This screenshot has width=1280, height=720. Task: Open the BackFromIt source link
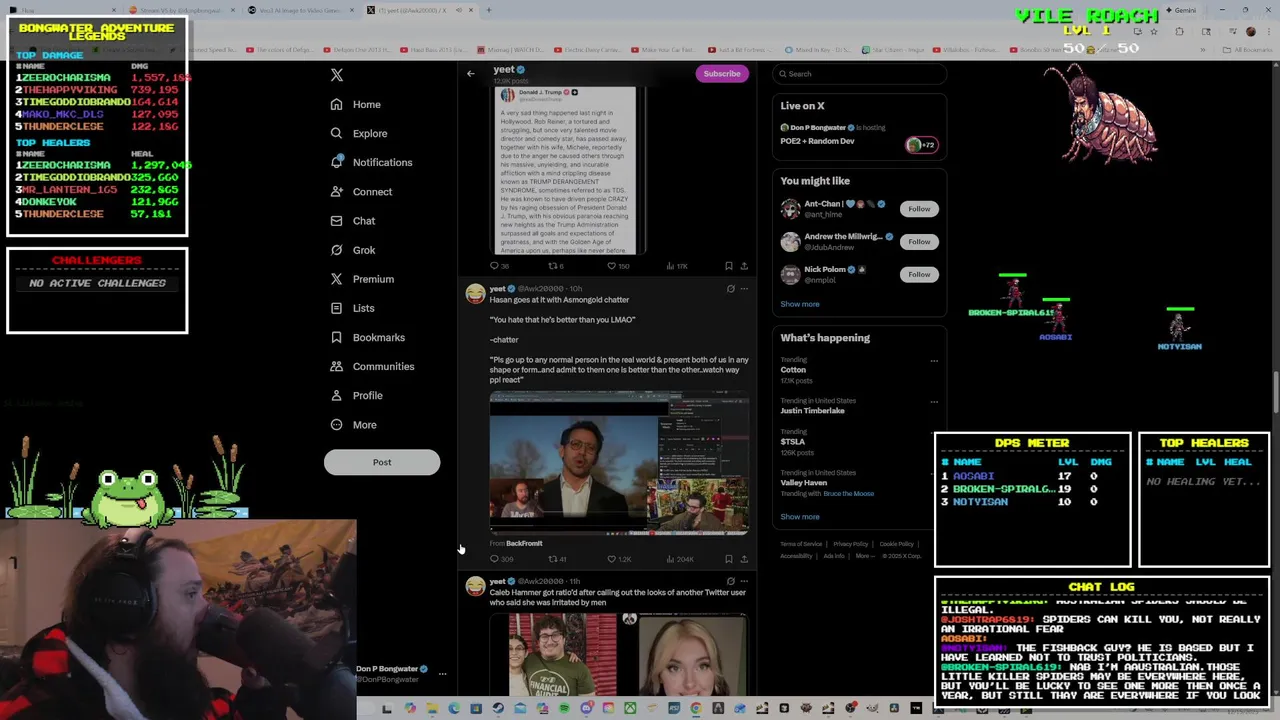point(524,543)
